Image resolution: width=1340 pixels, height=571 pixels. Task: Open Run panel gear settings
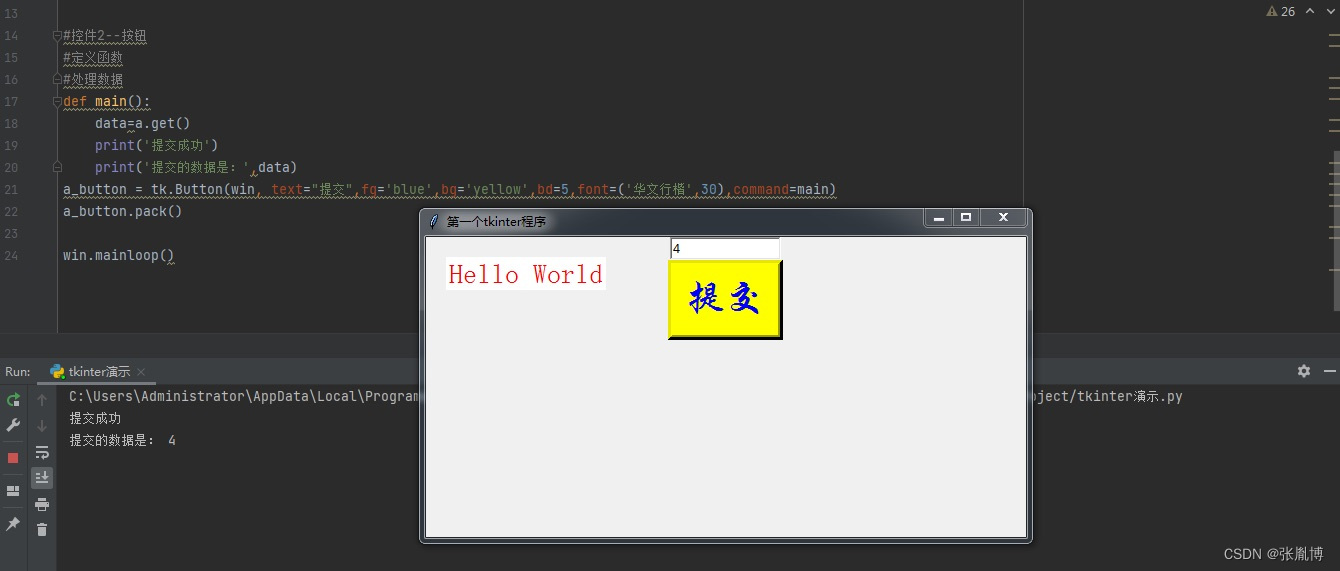click(x=1304, y=371)
